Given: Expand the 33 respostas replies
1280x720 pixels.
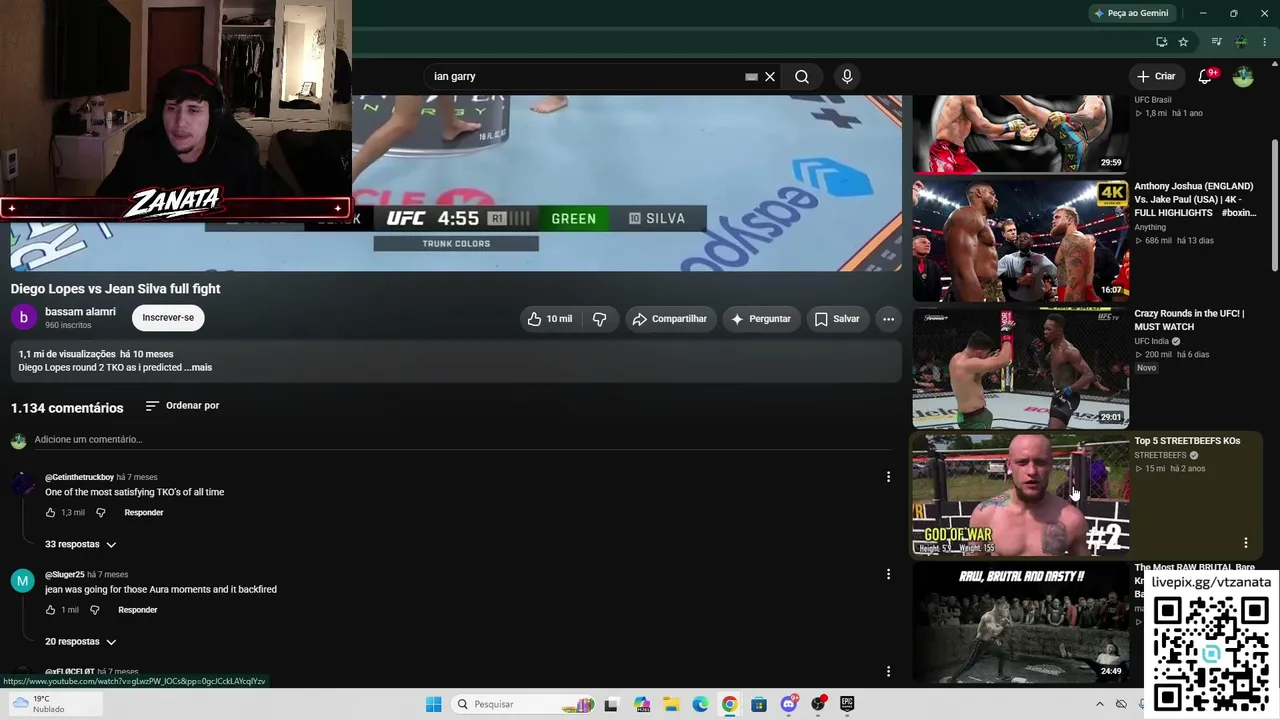Looking at the screenshot, I should [x=81, y=545].
